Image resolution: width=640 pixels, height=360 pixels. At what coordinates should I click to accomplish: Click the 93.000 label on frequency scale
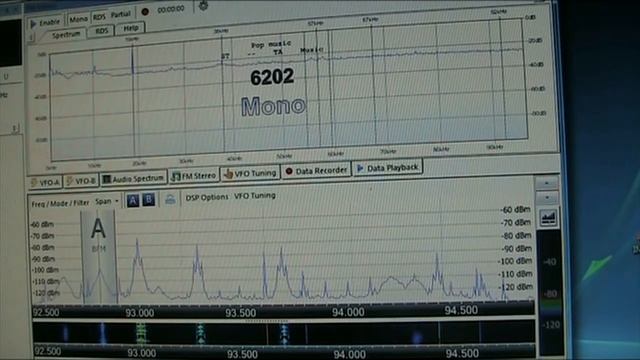tap(140, 313)
